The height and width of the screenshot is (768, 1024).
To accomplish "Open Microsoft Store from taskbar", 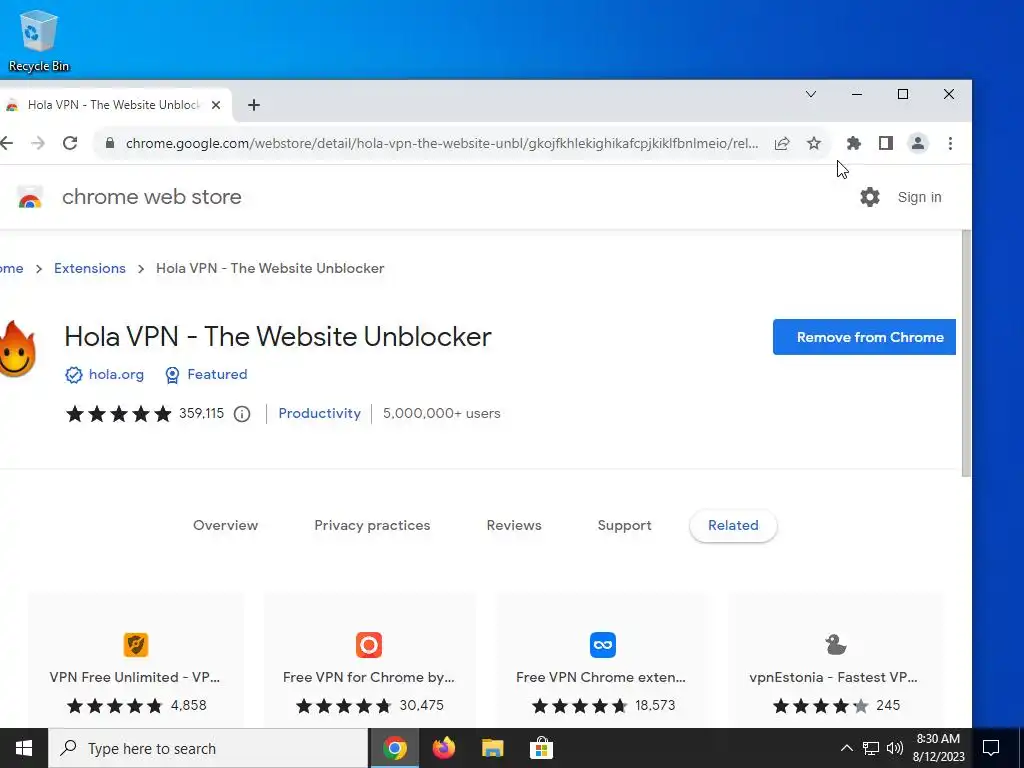I will click(541, 748).
